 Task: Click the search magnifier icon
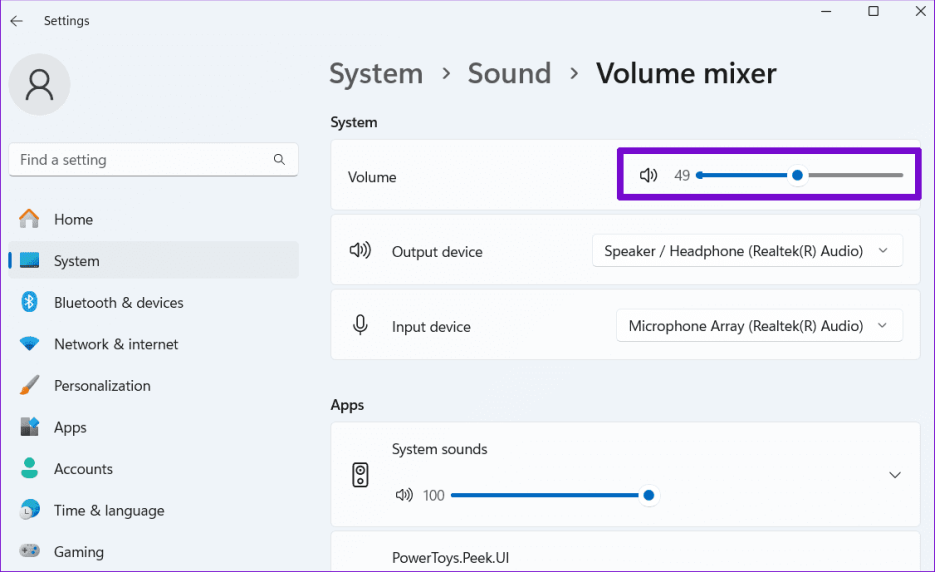[279, 160]
